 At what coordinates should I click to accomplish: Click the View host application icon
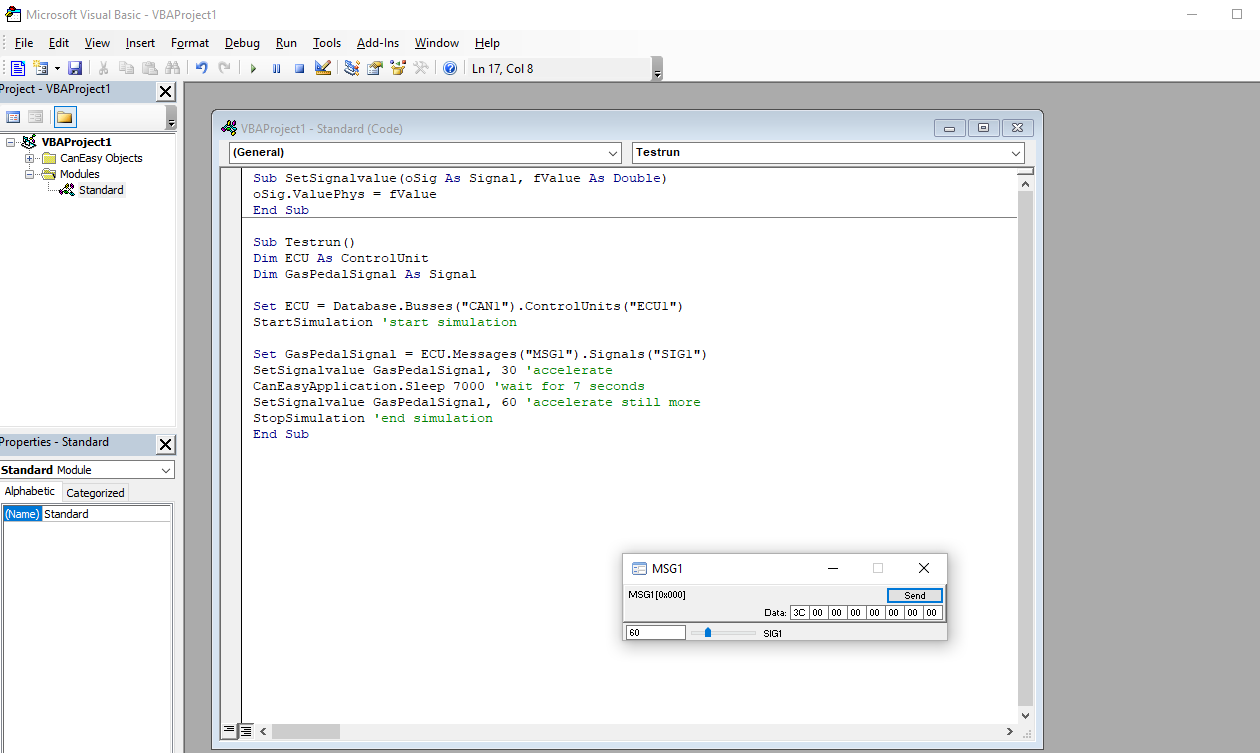17,68
